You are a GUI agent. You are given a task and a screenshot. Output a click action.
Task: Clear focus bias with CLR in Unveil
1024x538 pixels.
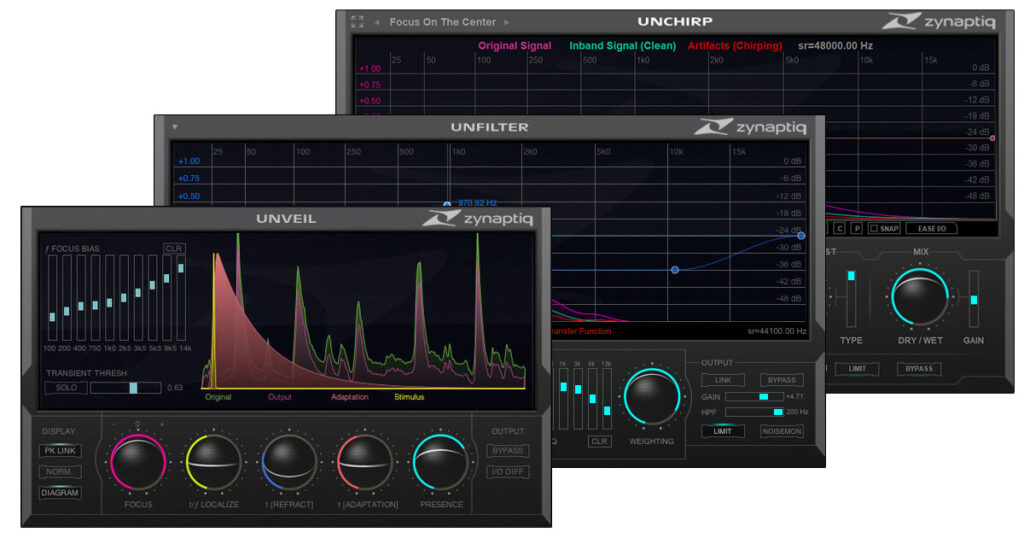(x=174, y=248)
